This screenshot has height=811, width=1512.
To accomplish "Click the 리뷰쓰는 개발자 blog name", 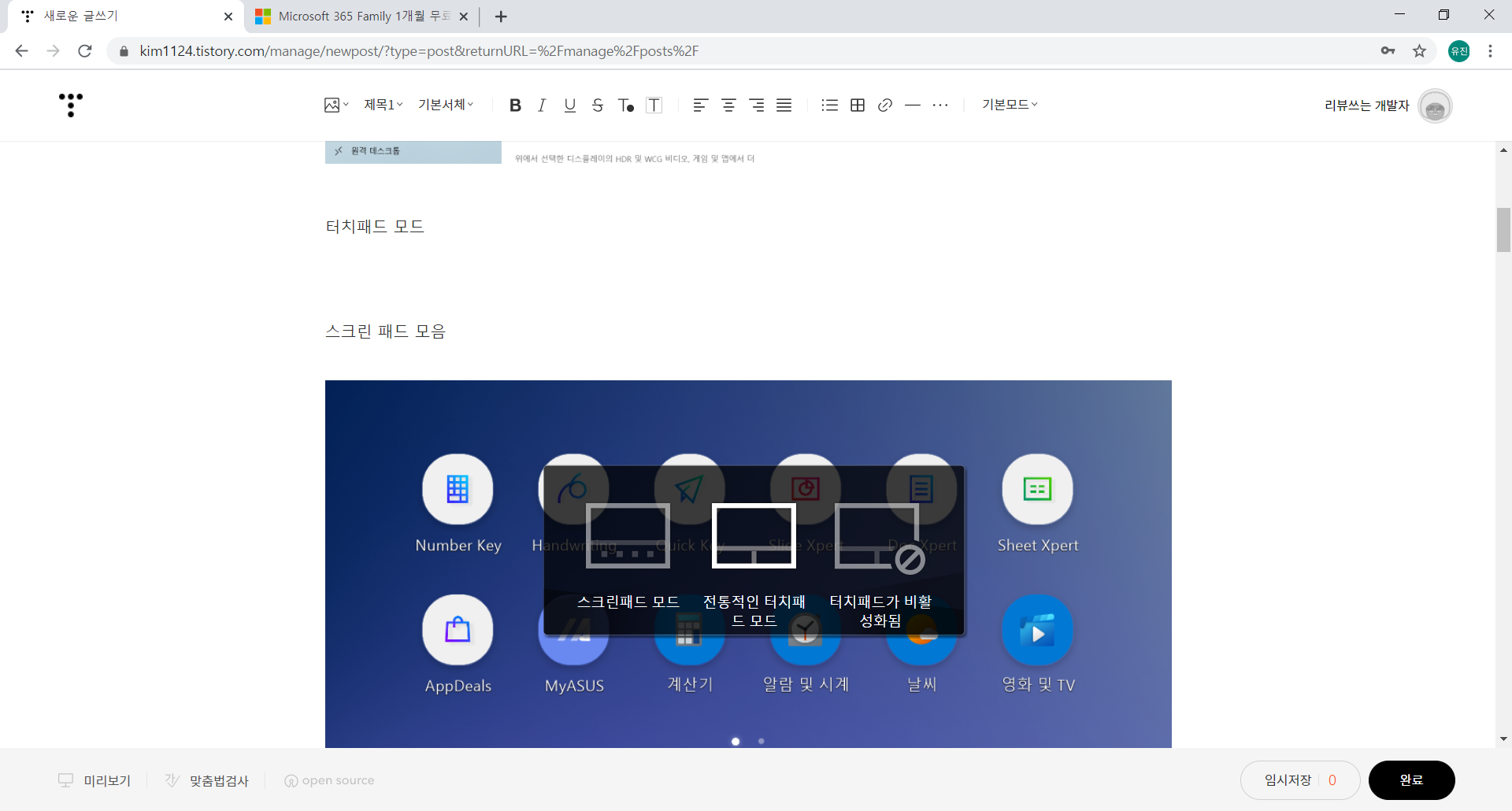I will pyautogui.click(x=1366, y=106).
